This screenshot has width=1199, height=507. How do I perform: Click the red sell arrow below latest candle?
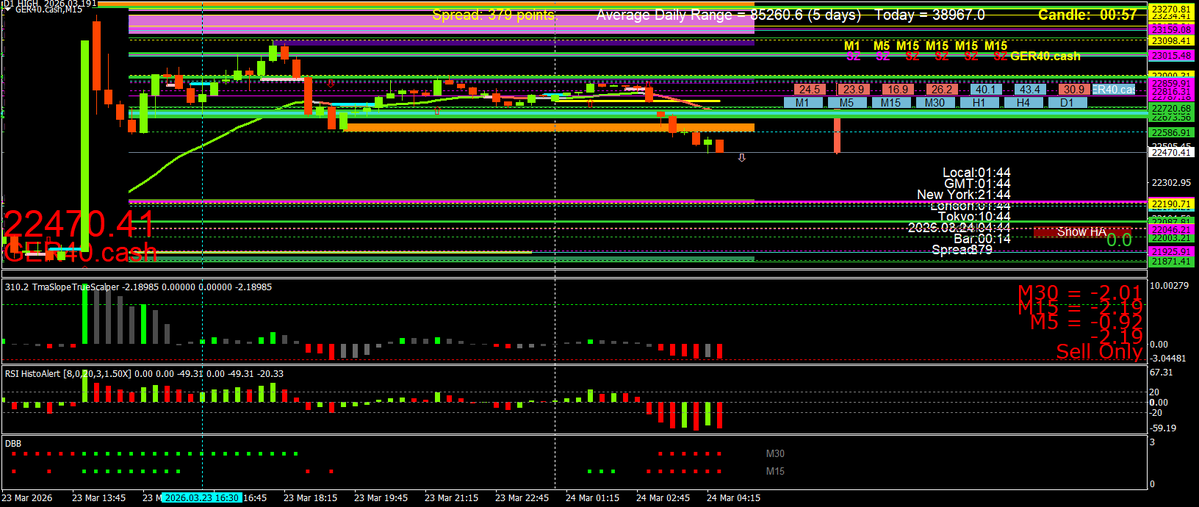[741, 158]
